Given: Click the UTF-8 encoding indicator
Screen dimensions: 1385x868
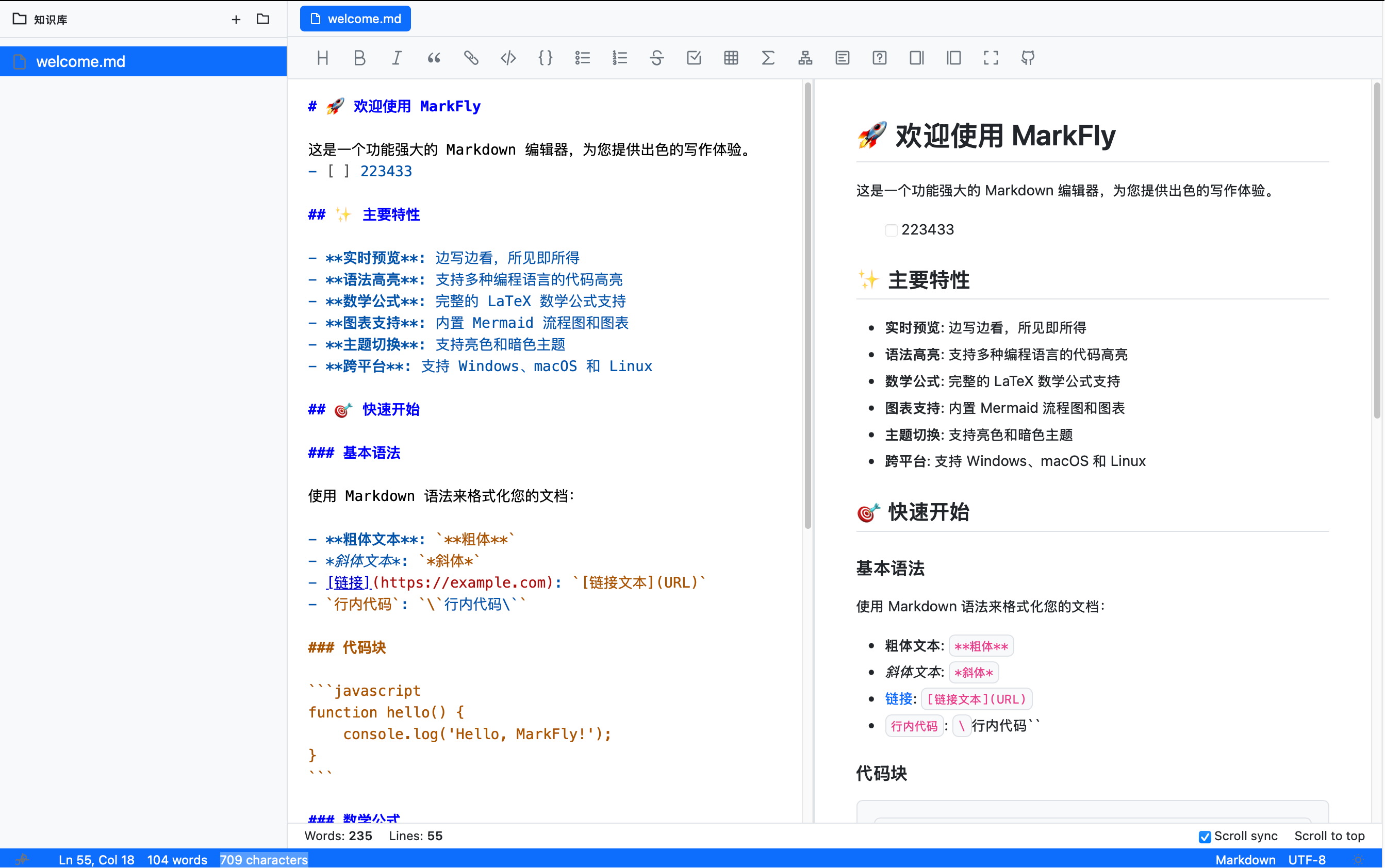Looking at the screenshot, I should (x=1308, y=859).
